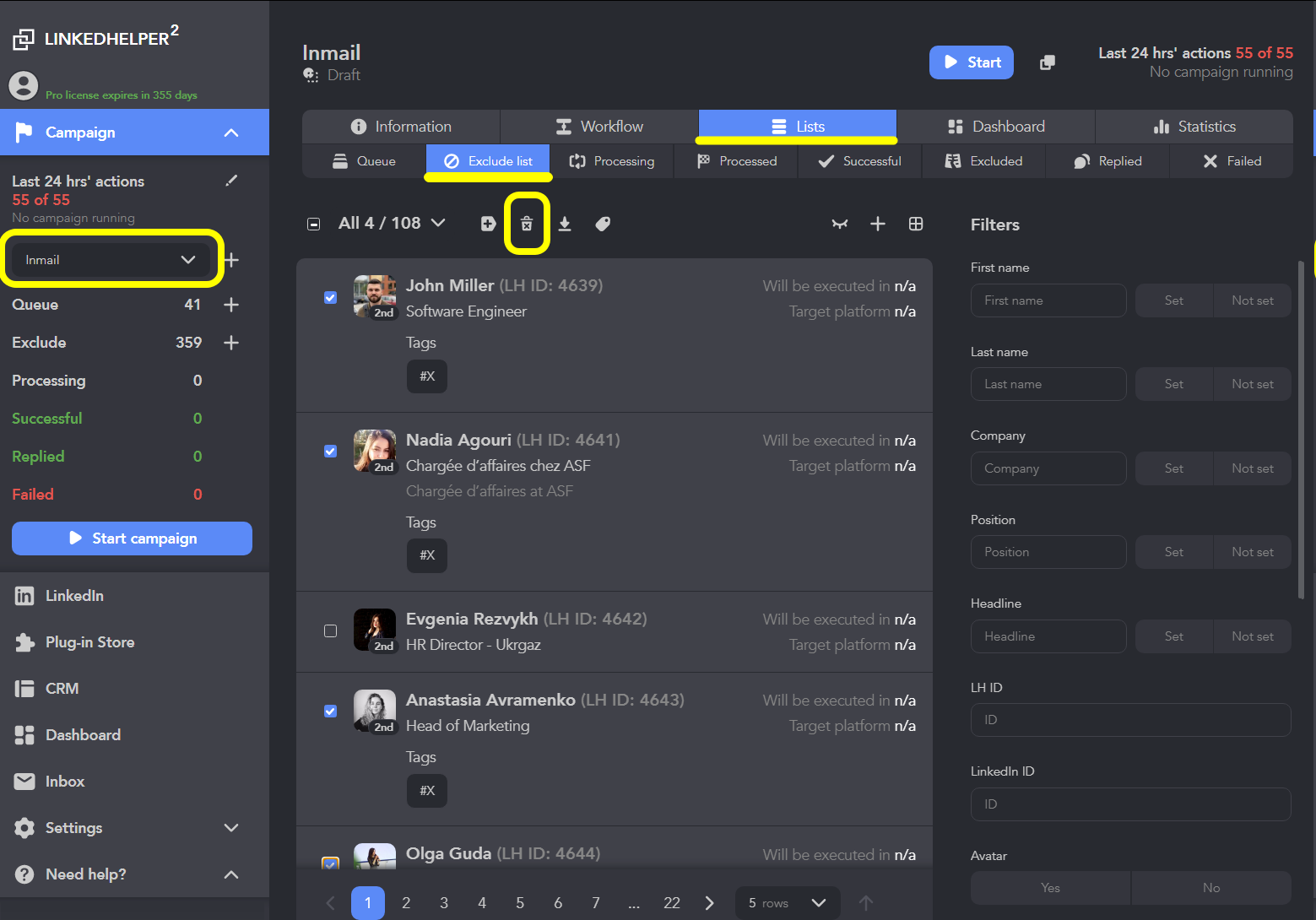1316x920 pixels.
Task: Open the Processing sub-tab
Action: [612, 161]
